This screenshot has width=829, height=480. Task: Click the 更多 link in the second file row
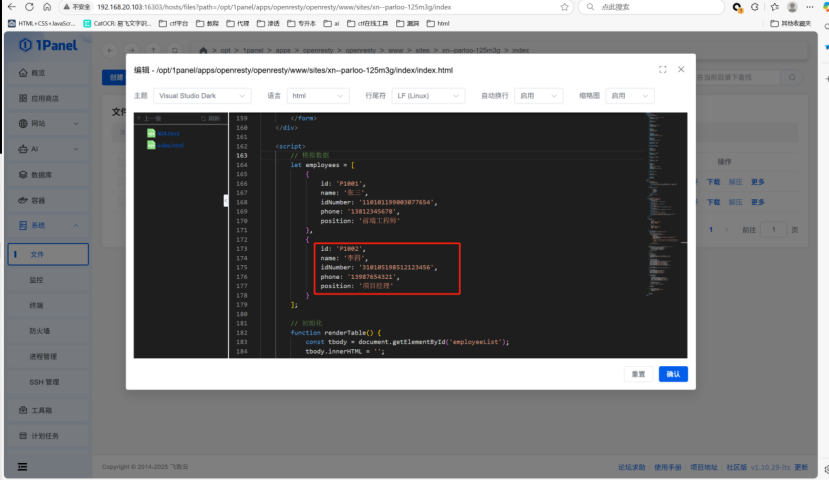coord(758,202)
